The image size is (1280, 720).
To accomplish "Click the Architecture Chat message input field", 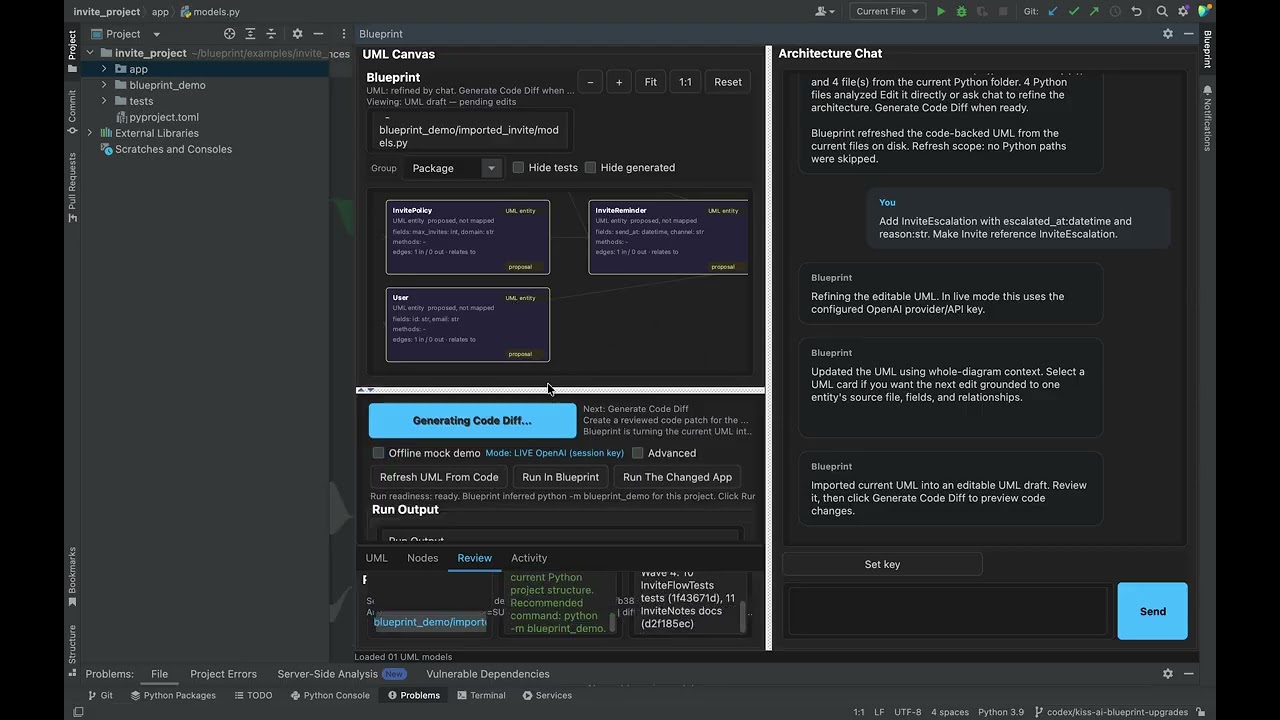I will (x=948, y=611).
